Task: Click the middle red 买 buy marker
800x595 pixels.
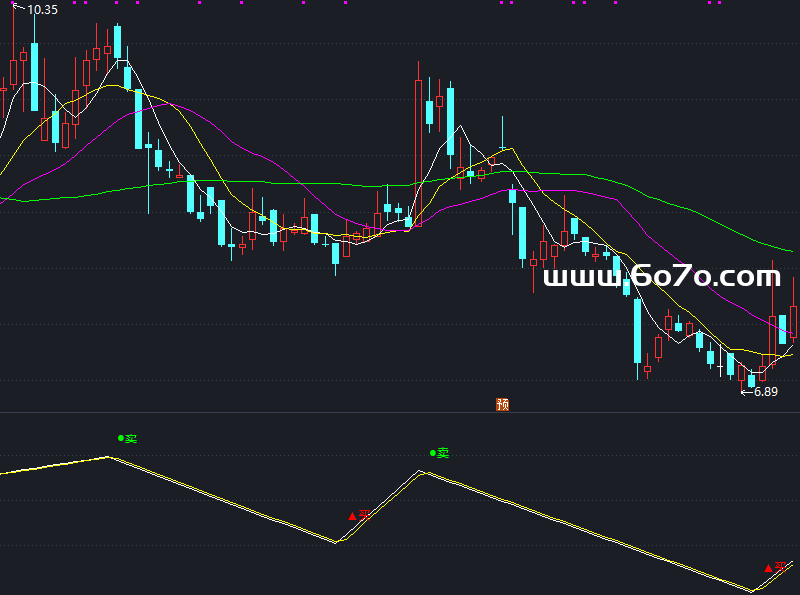Action: [x=359, y=515]
